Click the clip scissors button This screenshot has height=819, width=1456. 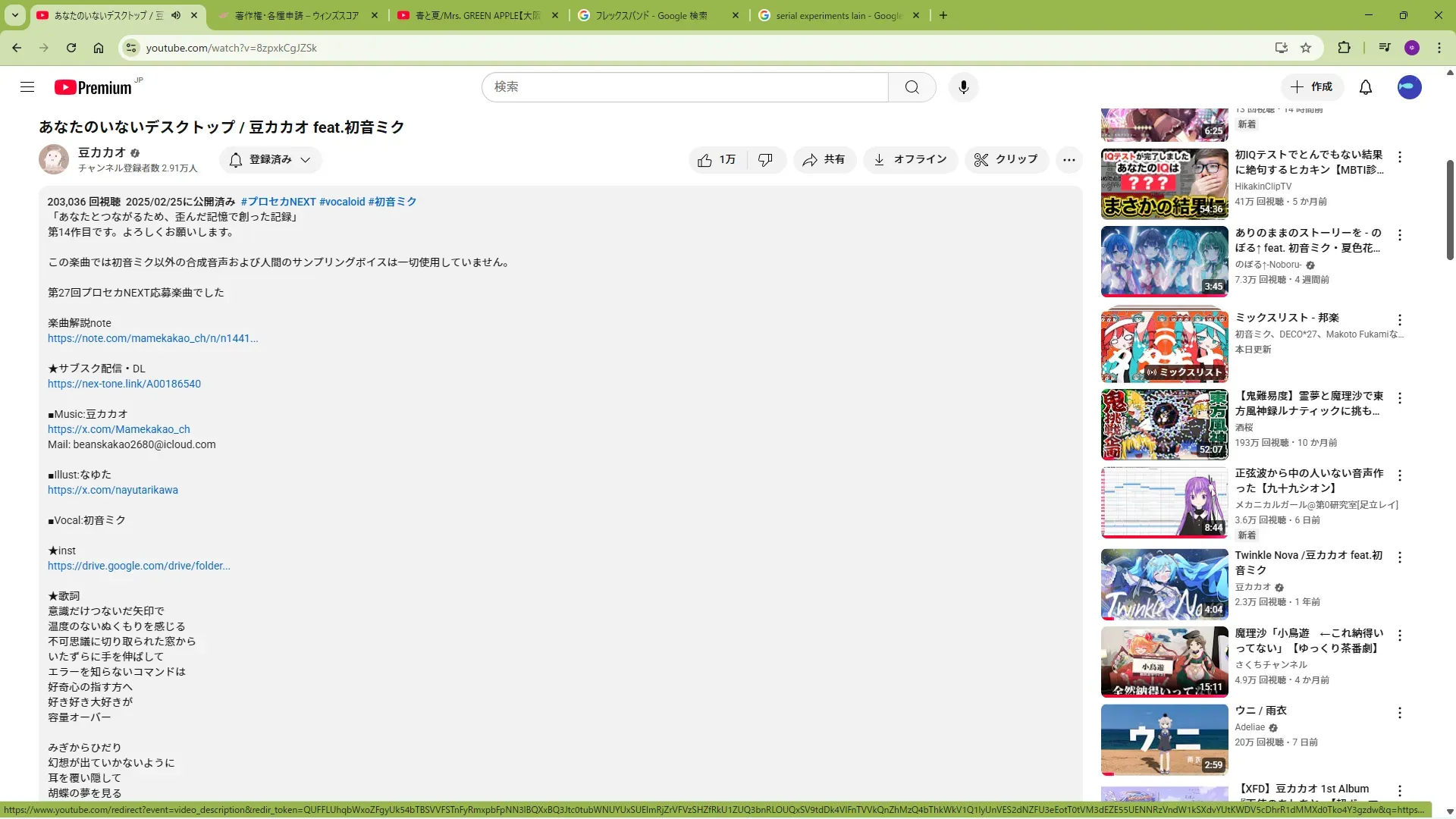(1006, 160)
